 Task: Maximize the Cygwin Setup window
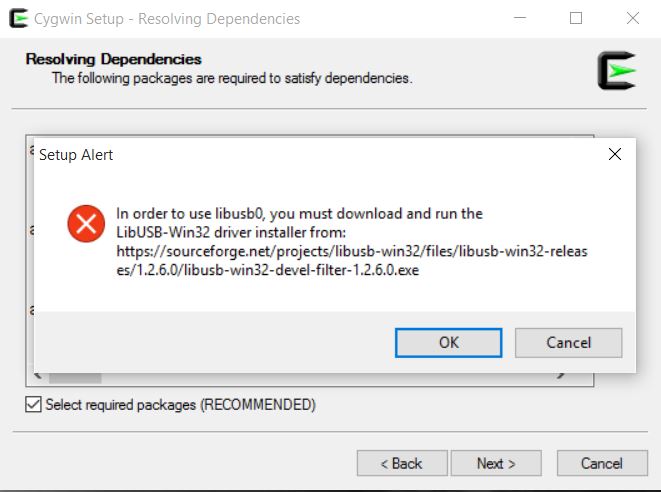[x=576, y=18]
